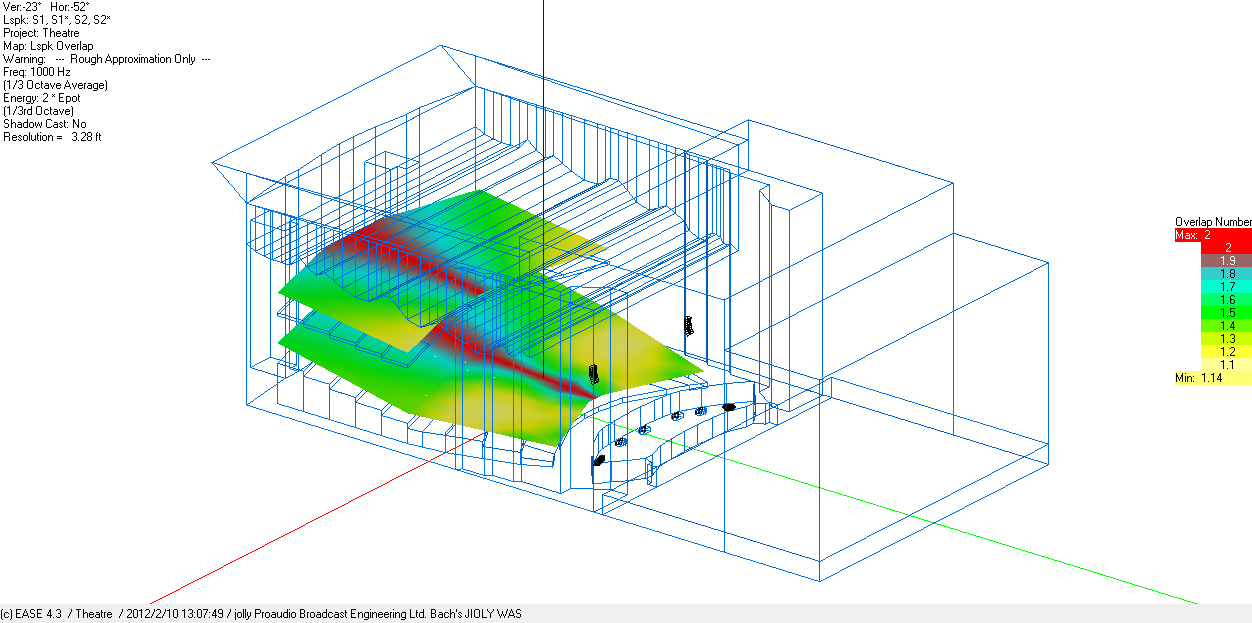Click the right hanging line-array loudspeaker near the side wall

(x=688, y=325)
